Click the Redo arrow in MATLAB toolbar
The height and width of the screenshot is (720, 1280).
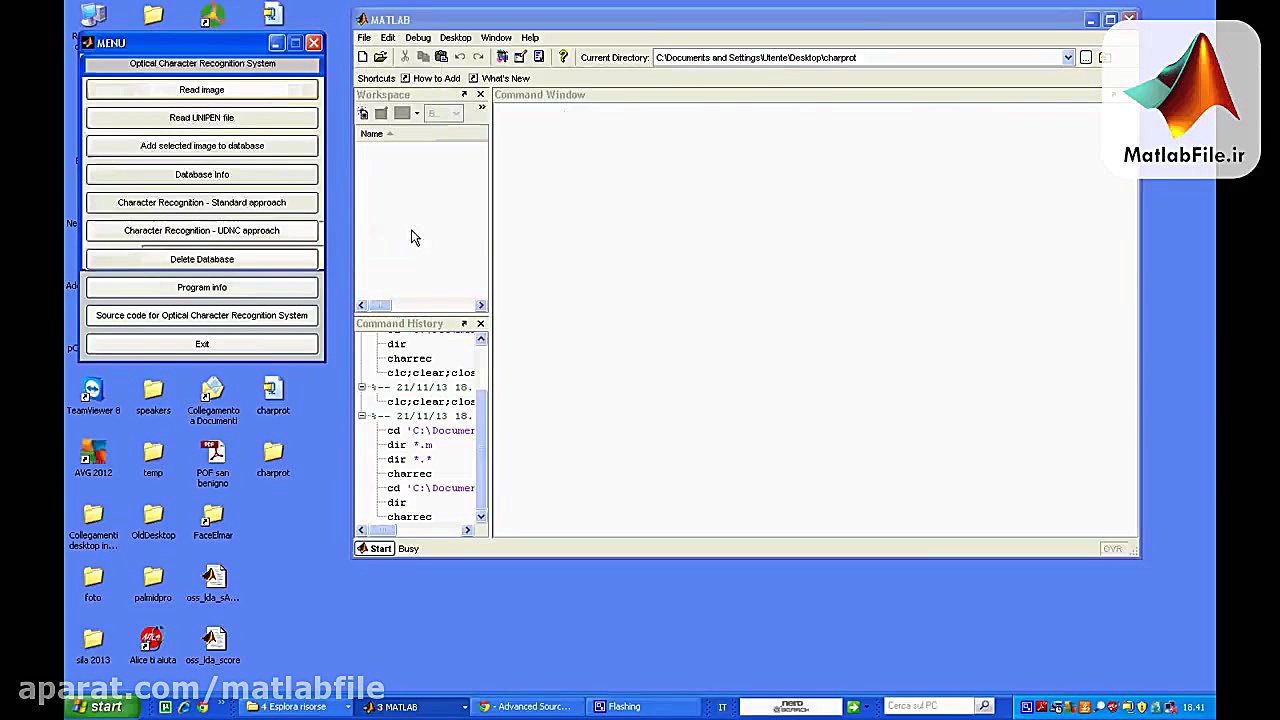coord(478,57)
